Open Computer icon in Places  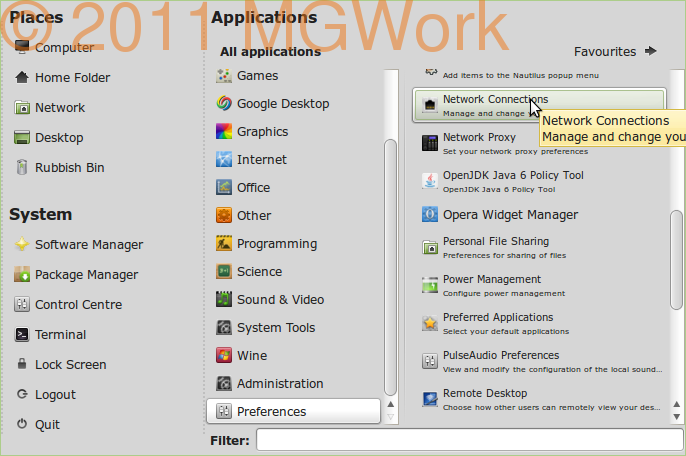tap(22, 46)
